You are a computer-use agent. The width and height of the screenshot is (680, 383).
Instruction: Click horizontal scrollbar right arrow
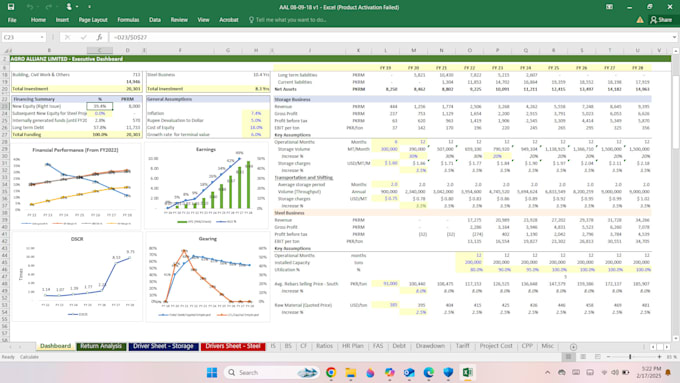[x=667, y=347]
